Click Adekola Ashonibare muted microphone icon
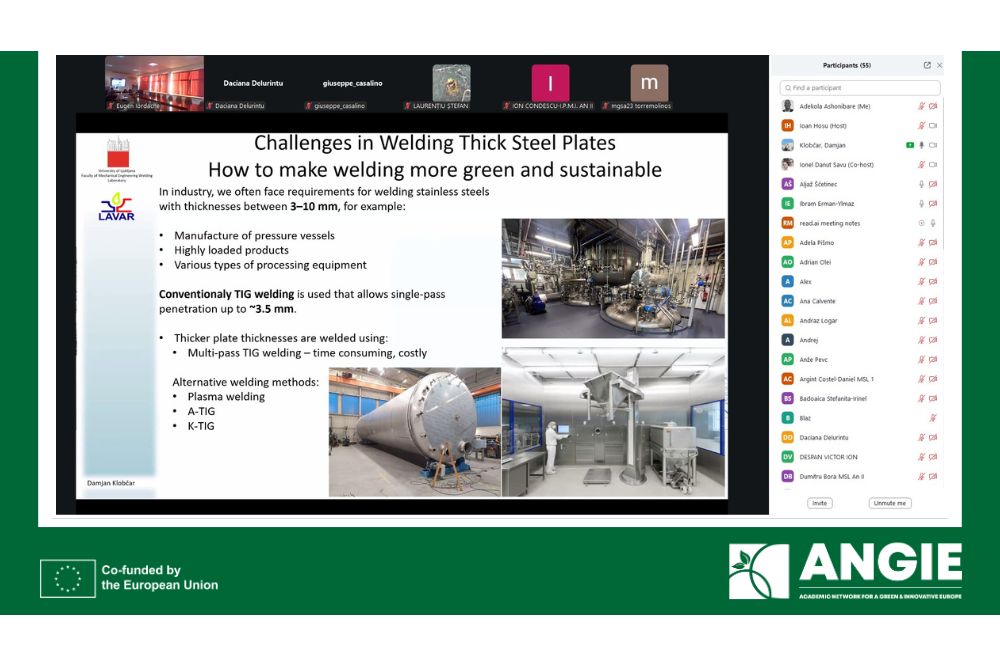 click(x=922, y=106)
